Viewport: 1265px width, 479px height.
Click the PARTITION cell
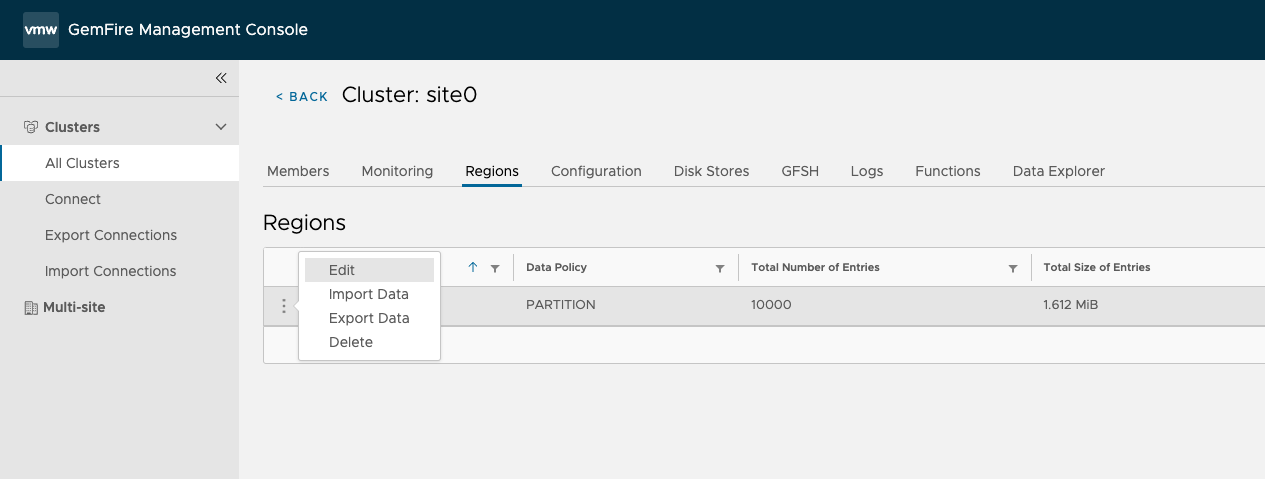tap(561, 305)
